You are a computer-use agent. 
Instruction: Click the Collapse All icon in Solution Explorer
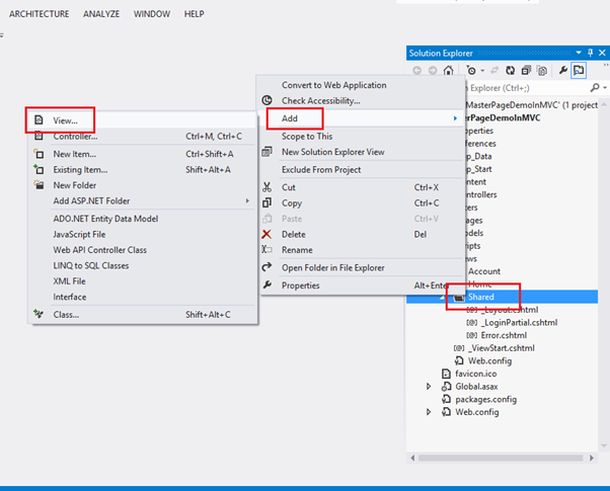tap(526, 70)
